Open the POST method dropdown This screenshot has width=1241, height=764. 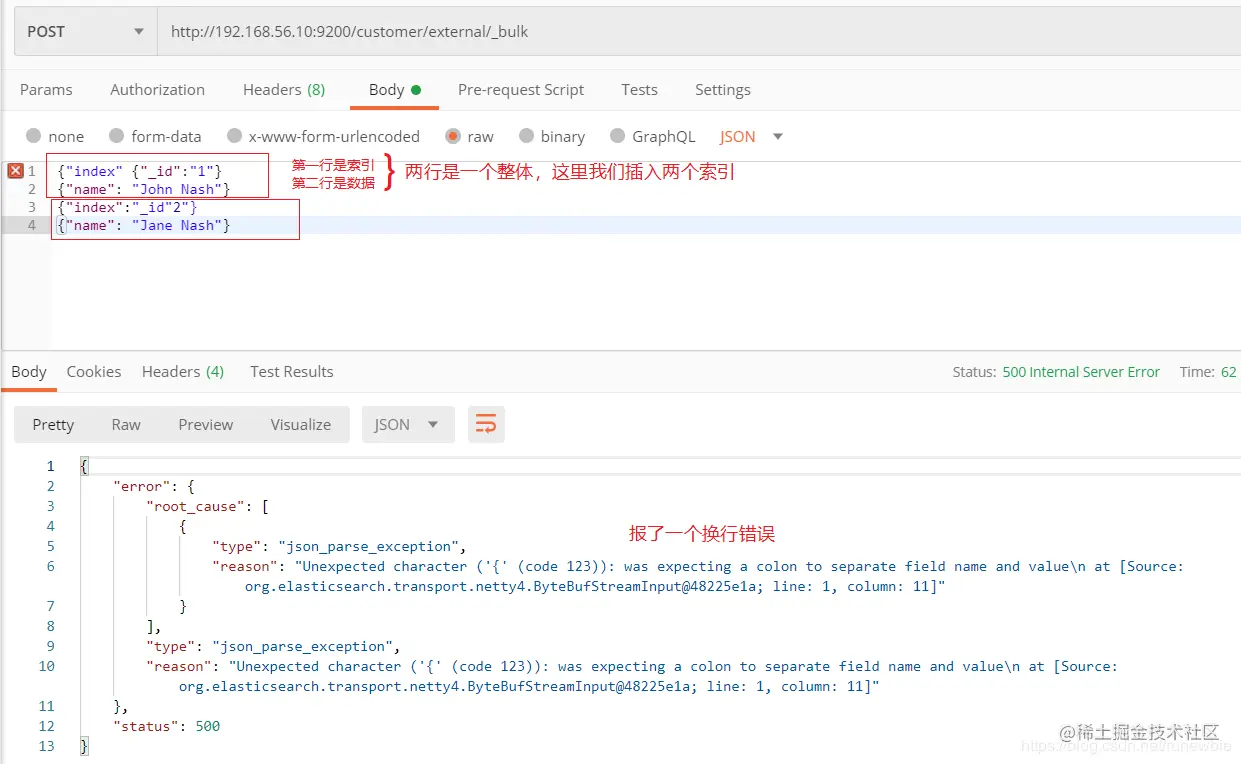click(85, 32)
